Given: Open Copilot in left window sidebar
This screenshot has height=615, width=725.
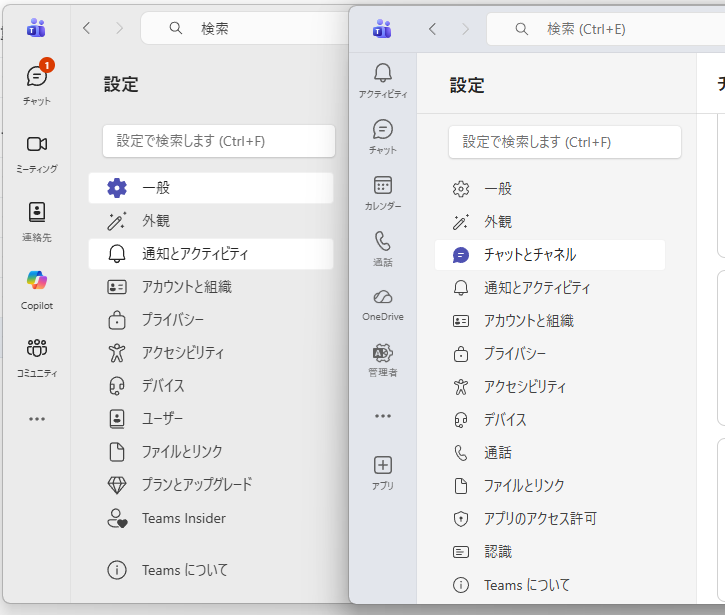Looking at the screenshot, I should click(x=37, y=290).
